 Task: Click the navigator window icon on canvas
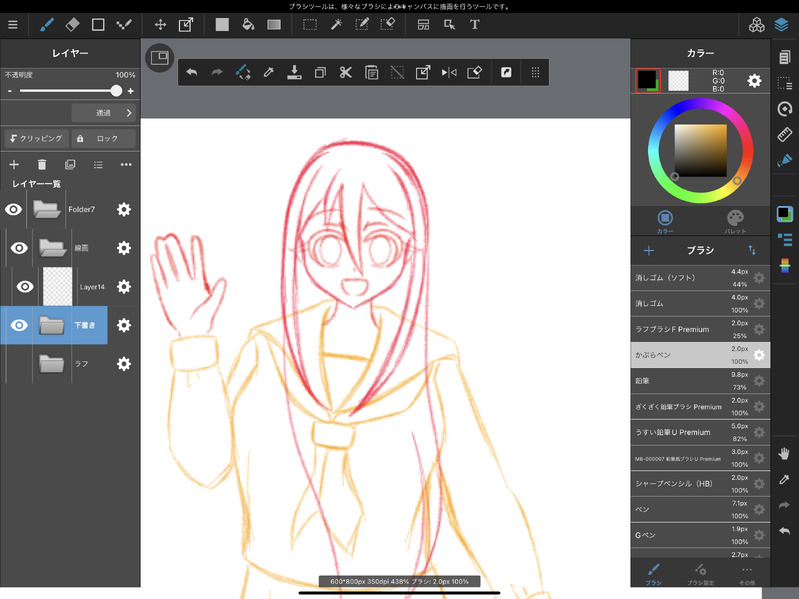(x=159, y=58)
